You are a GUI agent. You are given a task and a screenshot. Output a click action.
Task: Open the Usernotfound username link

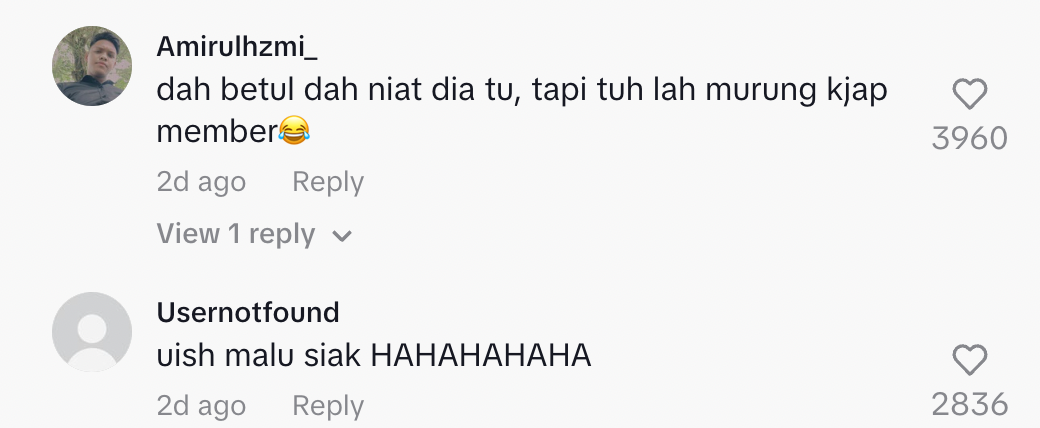(x=248, y=312)
